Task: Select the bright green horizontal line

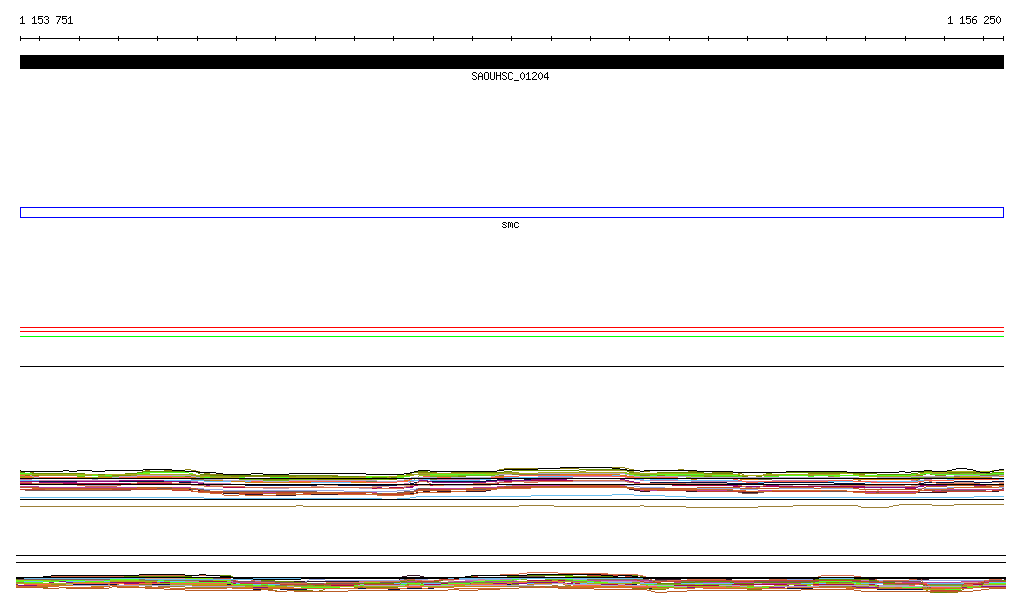Action: click(x=511, y=337)
